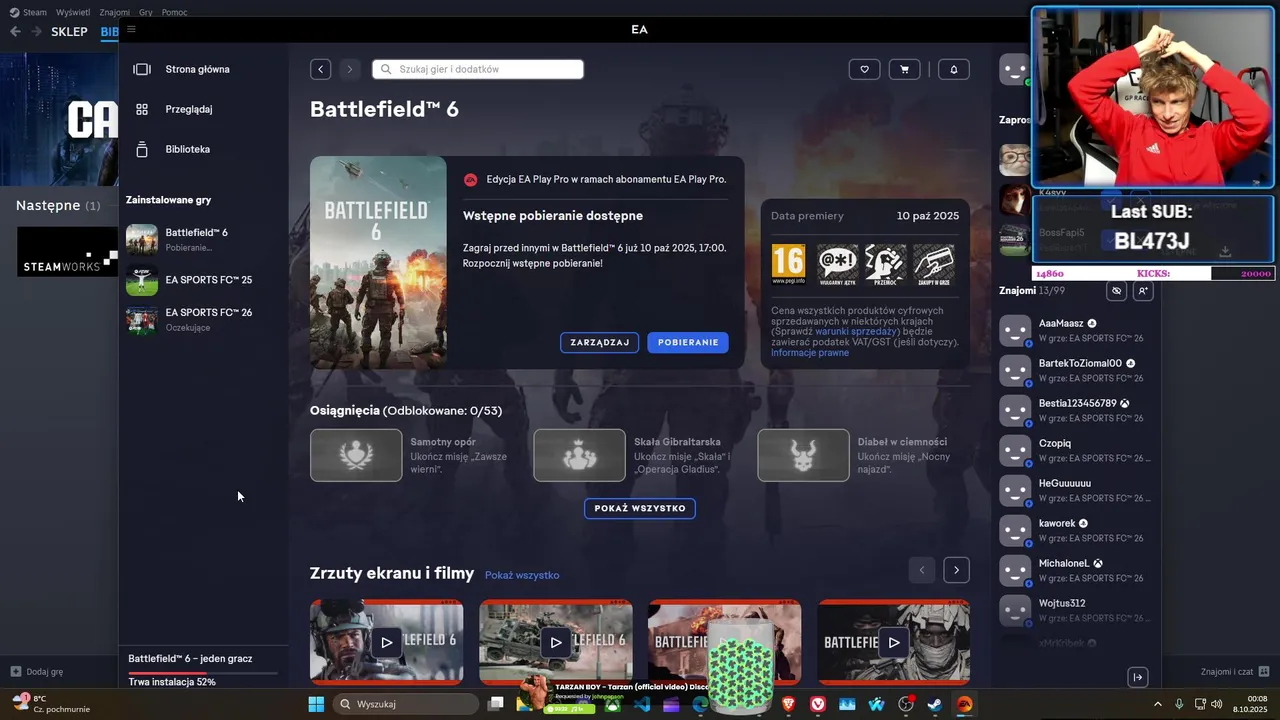Show hidden system tray icons chevron
The image size is (1280, 720).
point(1158,704)
